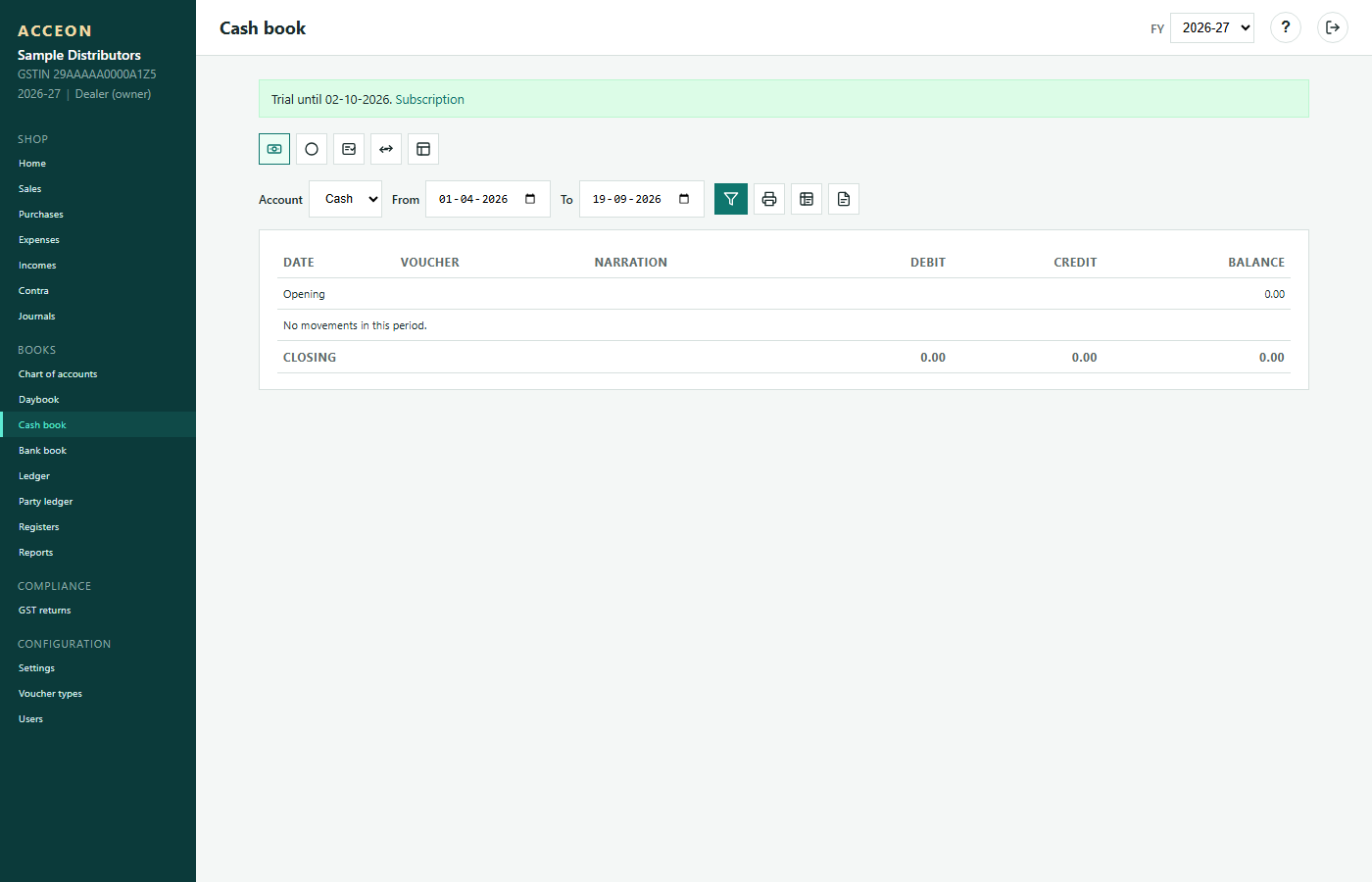Click the circle icon button
This screenshot has width=1372, height=882.
(x=312, y=149)
